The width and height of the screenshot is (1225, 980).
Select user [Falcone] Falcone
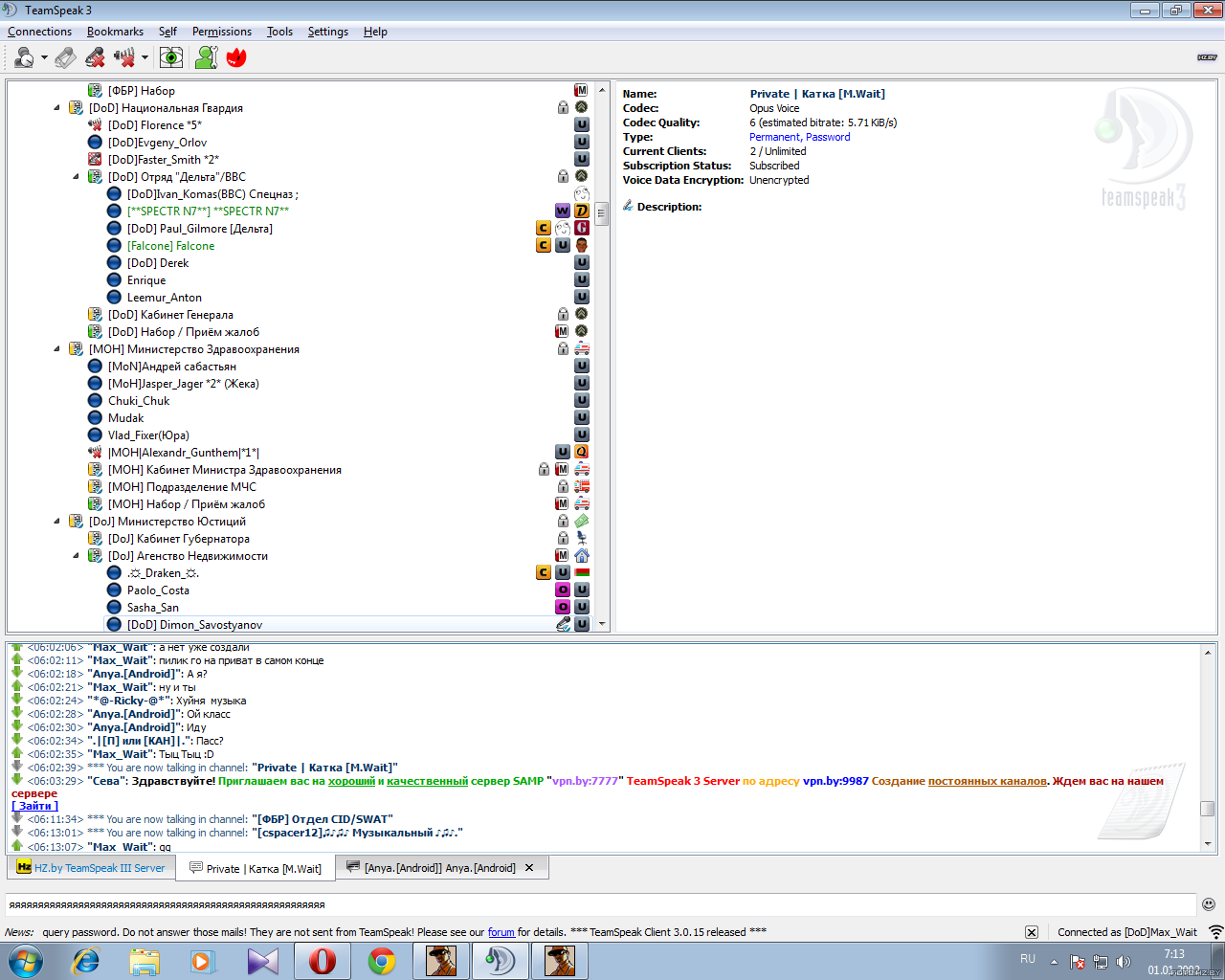pos(170,246)
